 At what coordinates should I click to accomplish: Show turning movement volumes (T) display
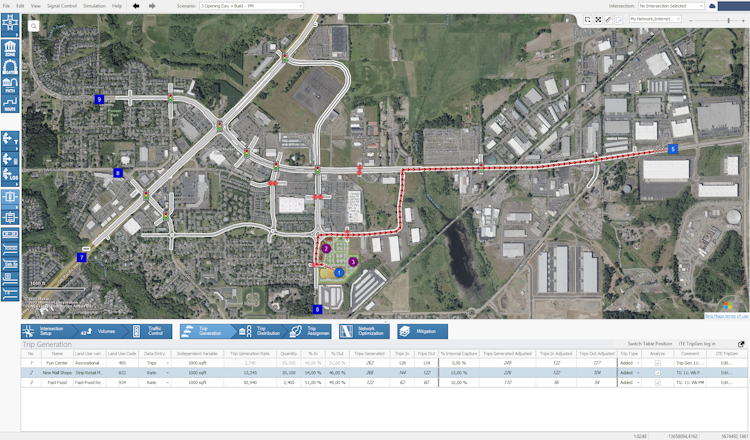[x=10, y=140]
